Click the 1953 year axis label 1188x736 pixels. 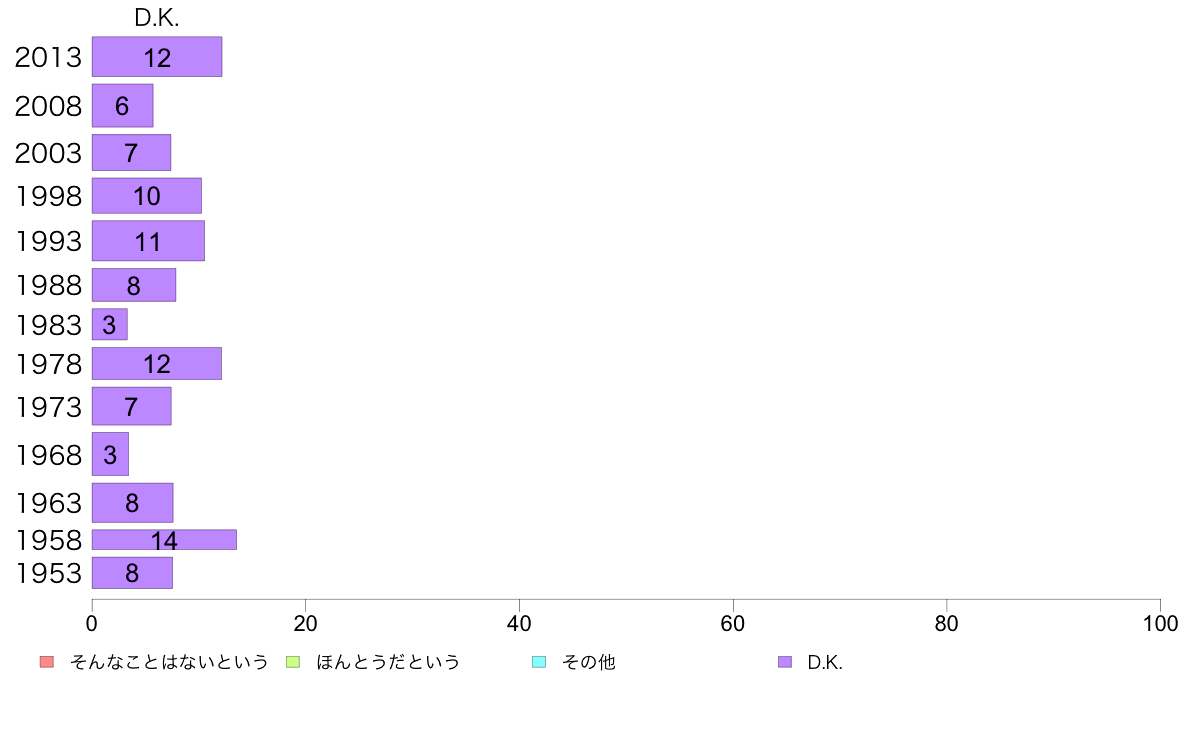pos(48,573)
